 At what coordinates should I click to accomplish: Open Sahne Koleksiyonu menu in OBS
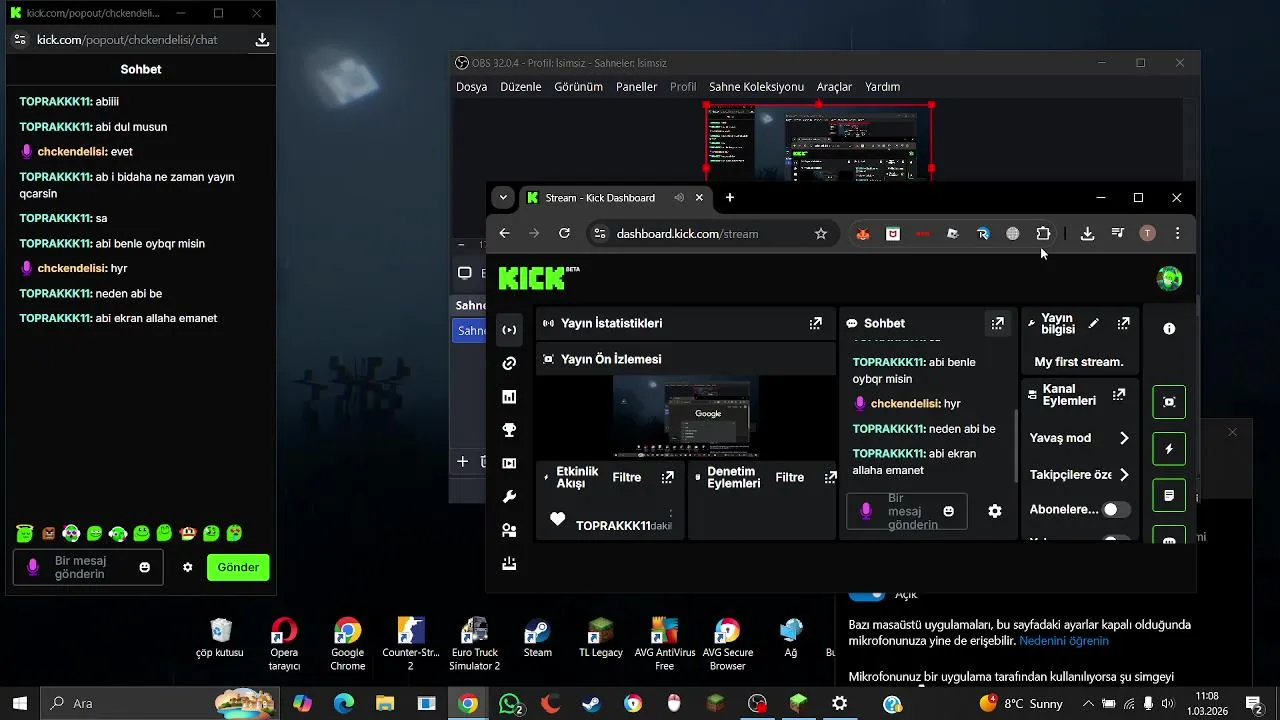point(756,87)
